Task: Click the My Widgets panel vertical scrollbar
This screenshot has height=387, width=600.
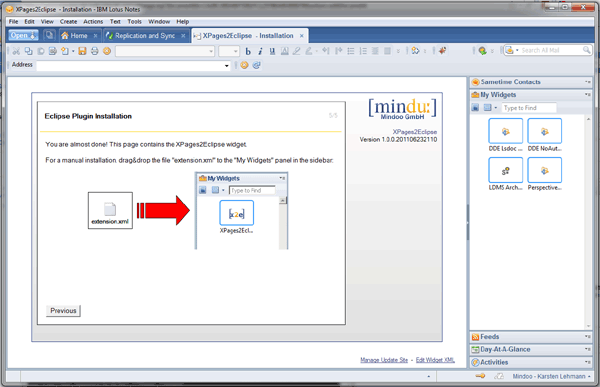Action: point(588,222)
